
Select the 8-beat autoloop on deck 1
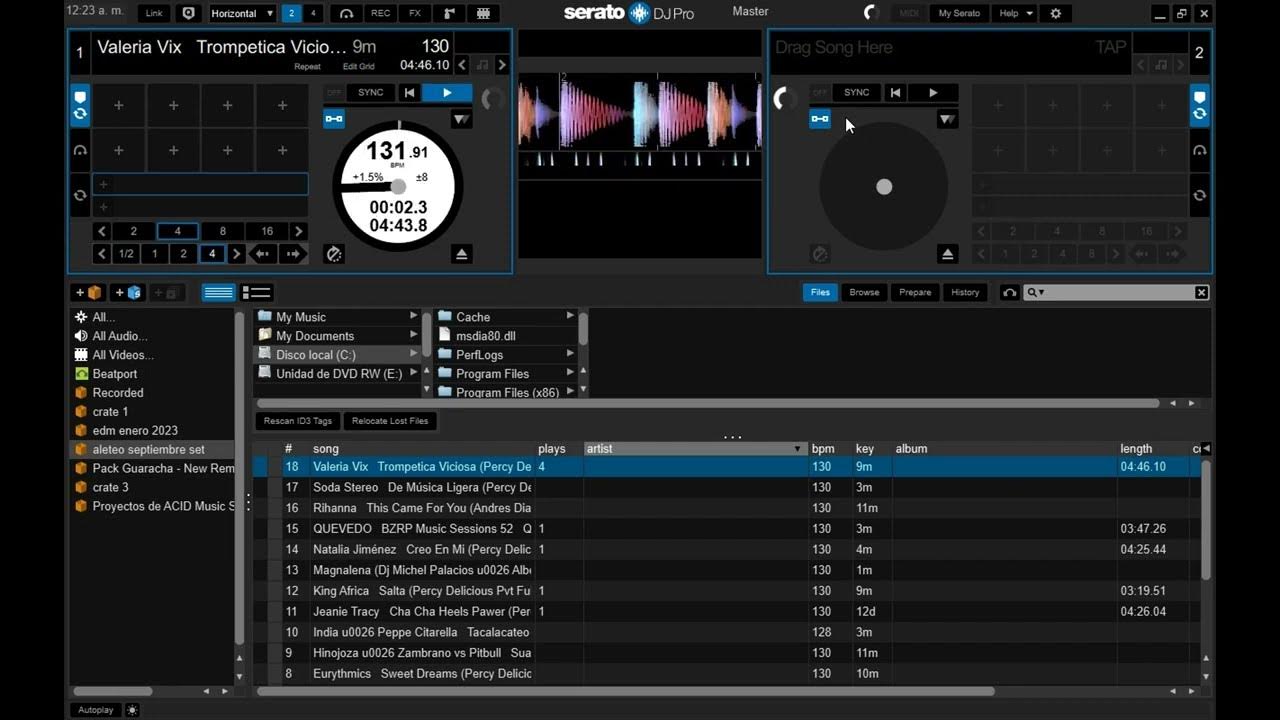point(222,231)
